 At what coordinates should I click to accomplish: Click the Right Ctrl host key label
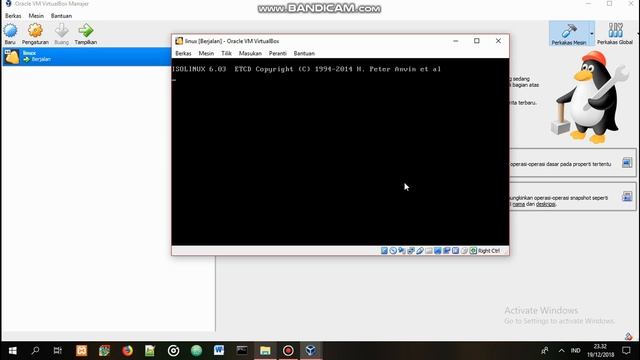tap(489, 251)
